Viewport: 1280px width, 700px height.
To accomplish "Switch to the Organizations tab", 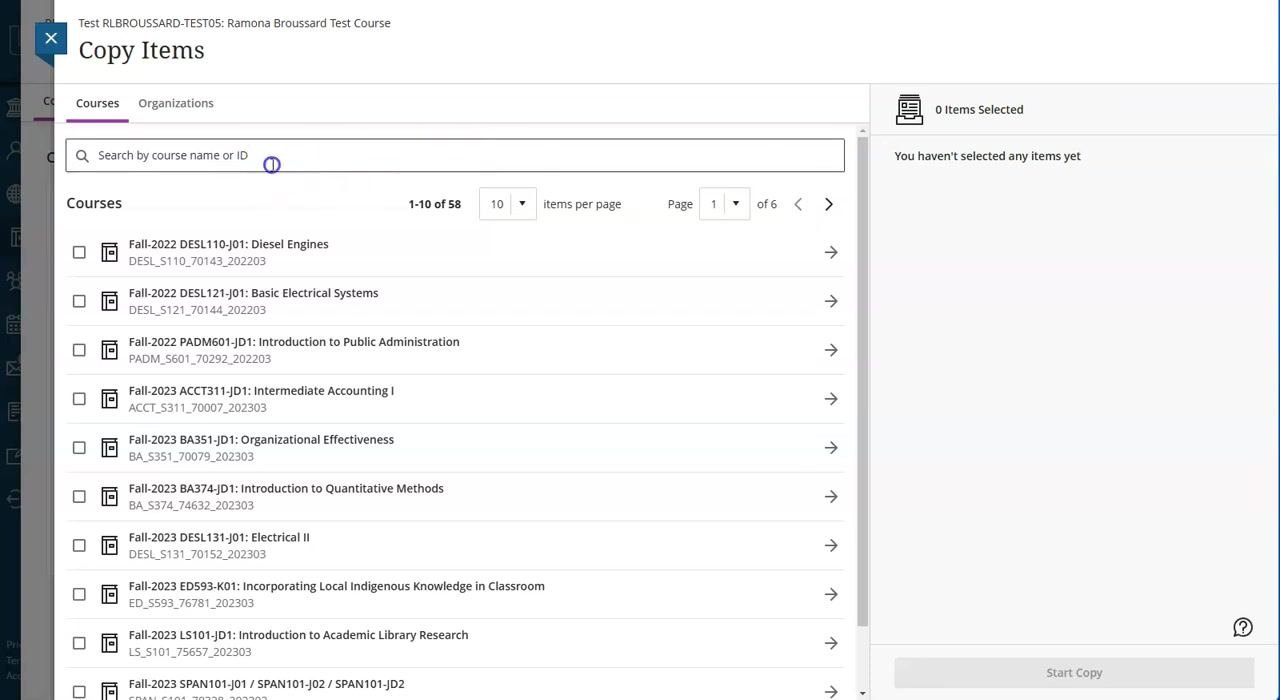I will point(176,103).
